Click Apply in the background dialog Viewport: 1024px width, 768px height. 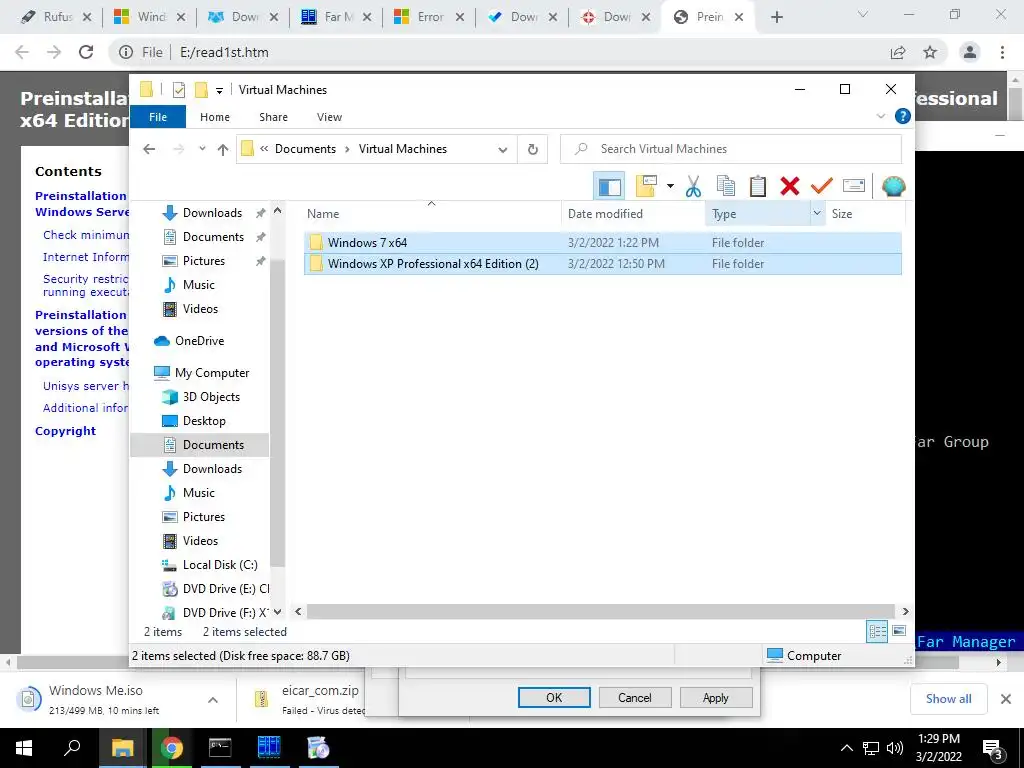716,697
